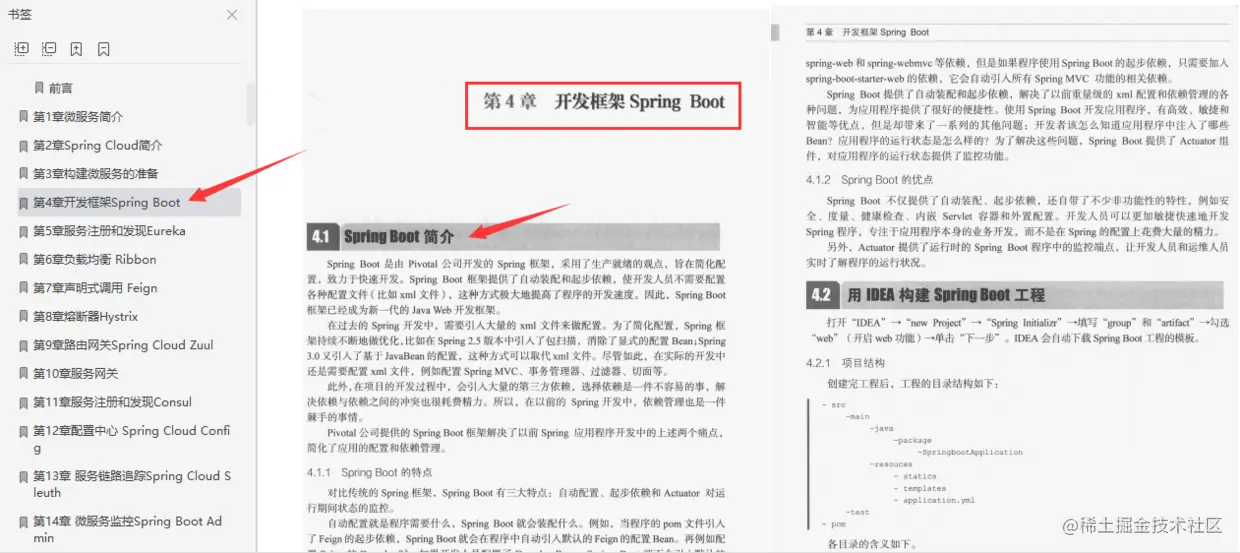Select bookmark 第4章开发框架Spring Boot

coord(129,202)
